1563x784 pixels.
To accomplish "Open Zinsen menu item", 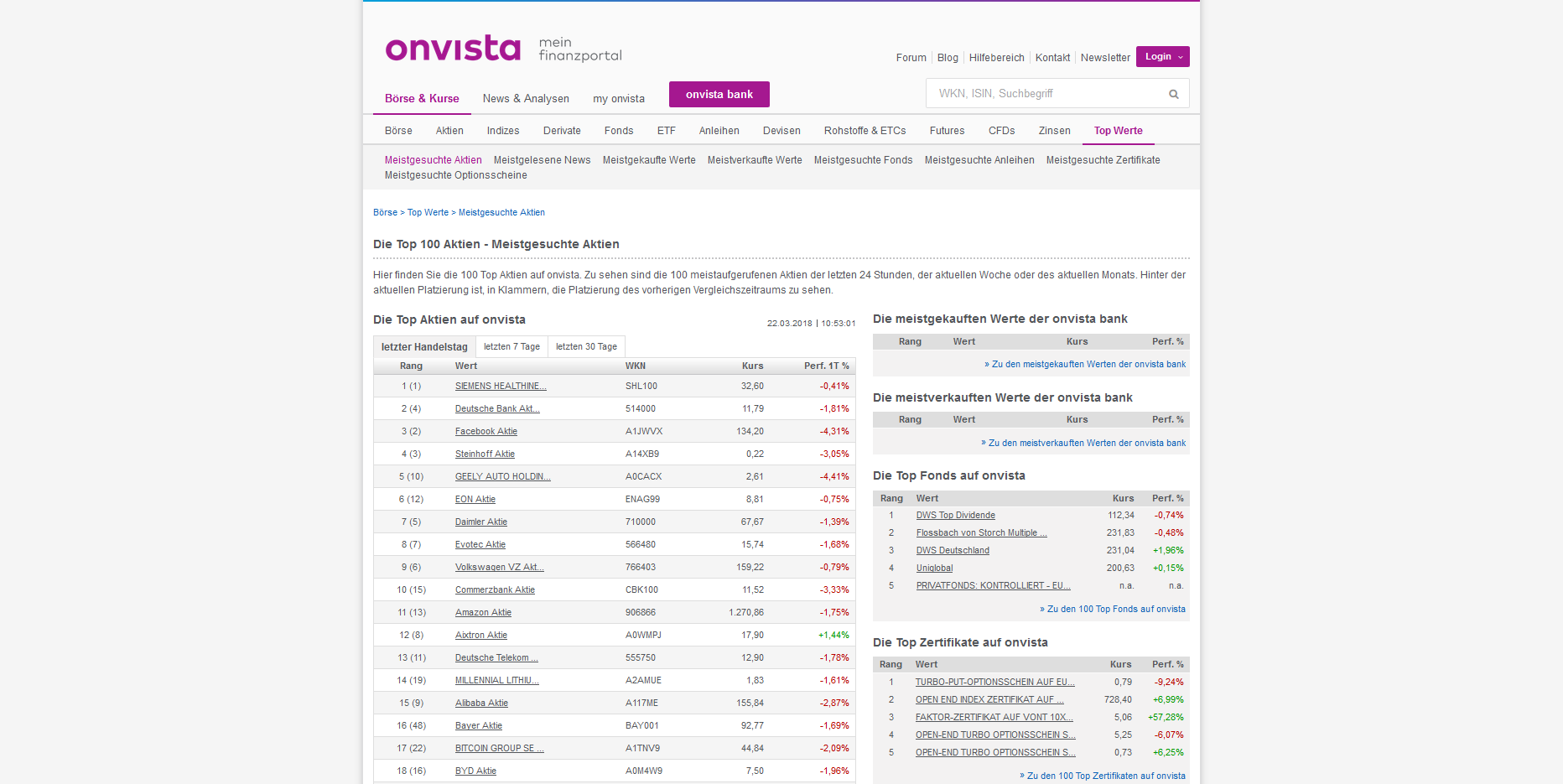I will point(1054,131).
